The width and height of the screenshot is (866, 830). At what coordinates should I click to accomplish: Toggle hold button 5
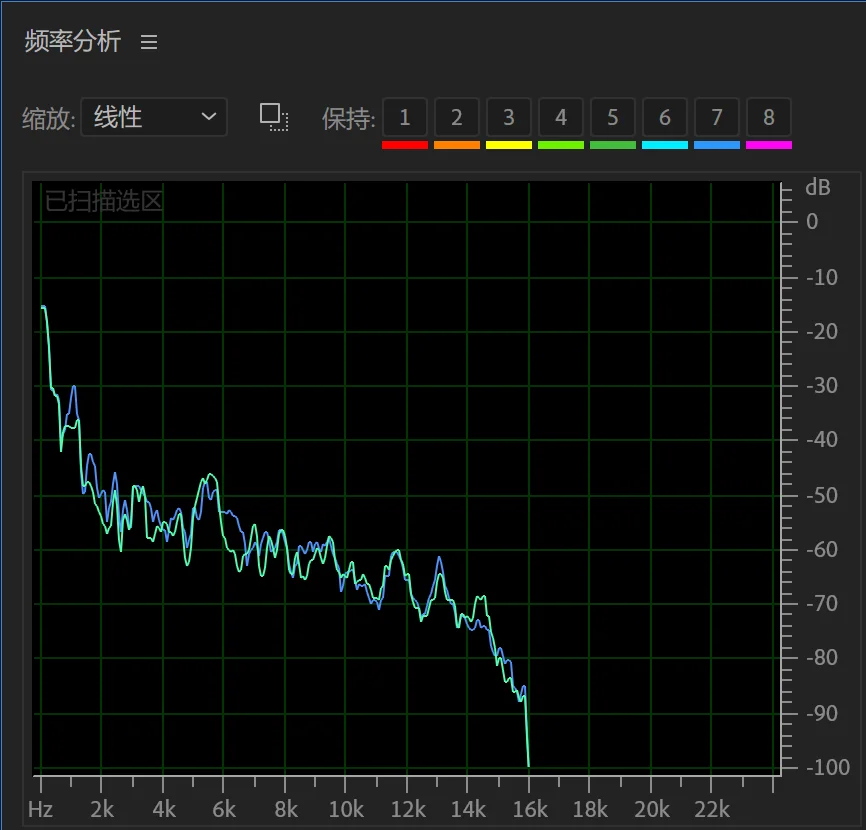tap(612, 117)
